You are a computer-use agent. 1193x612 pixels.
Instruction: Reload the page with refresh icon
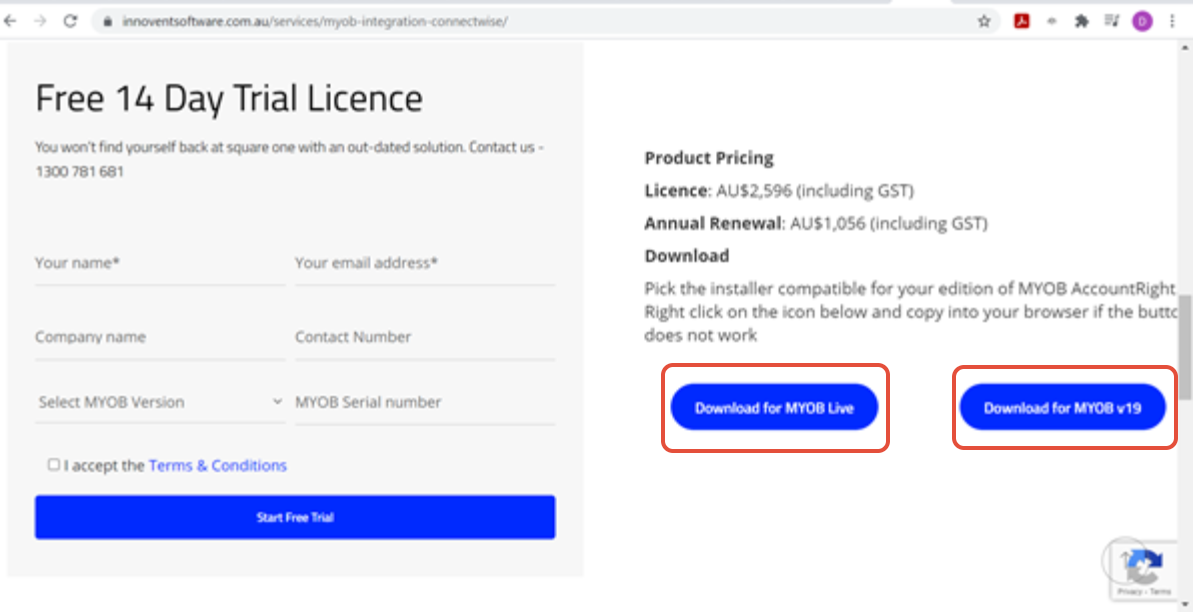(70, 21)
